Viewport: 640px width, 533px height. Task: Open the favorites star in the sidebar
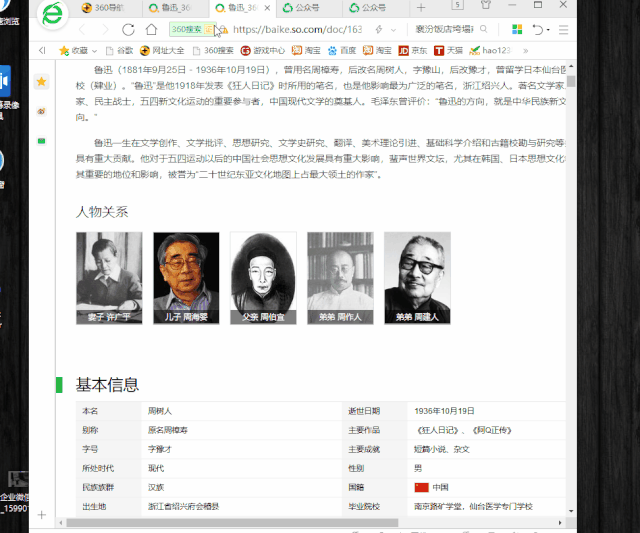pos(41,81)
